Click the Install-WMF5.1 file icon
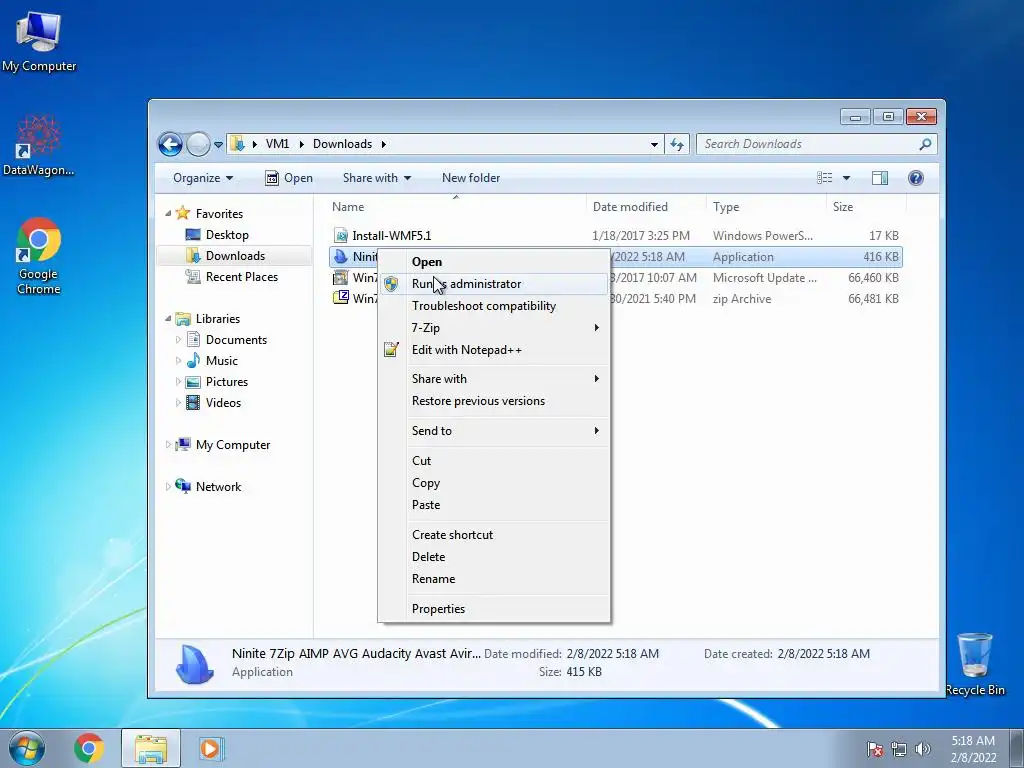 [x=340, y=236]
